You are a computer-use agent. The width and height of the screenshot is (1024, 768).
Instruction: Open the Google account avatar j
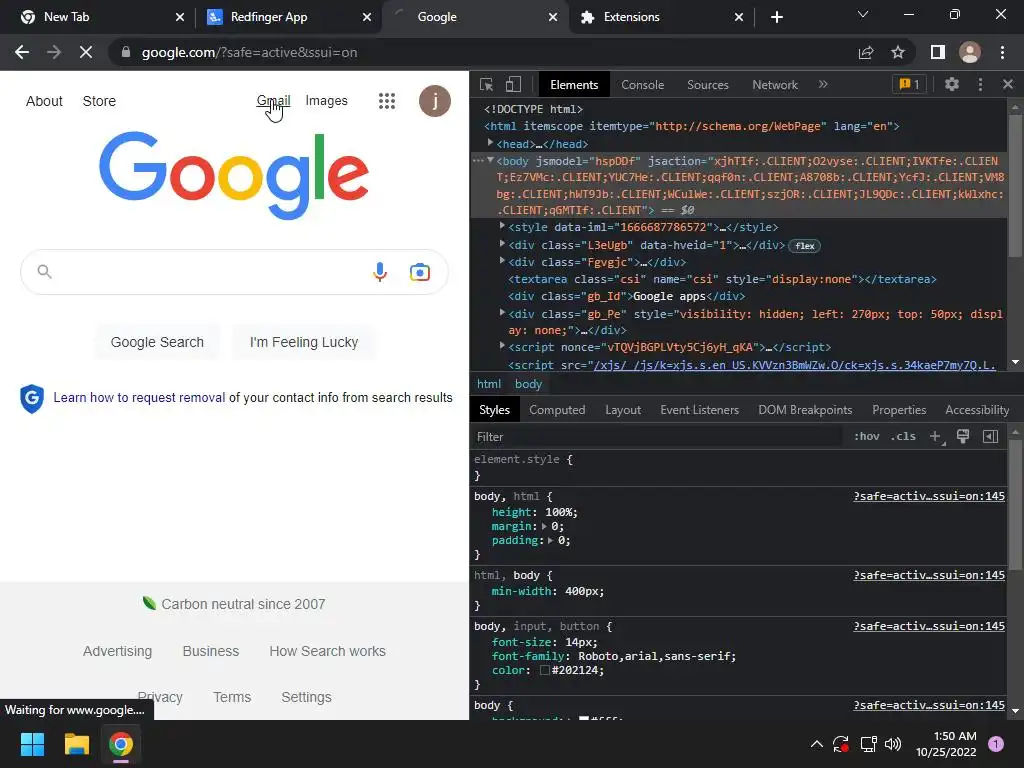point(435,101)
